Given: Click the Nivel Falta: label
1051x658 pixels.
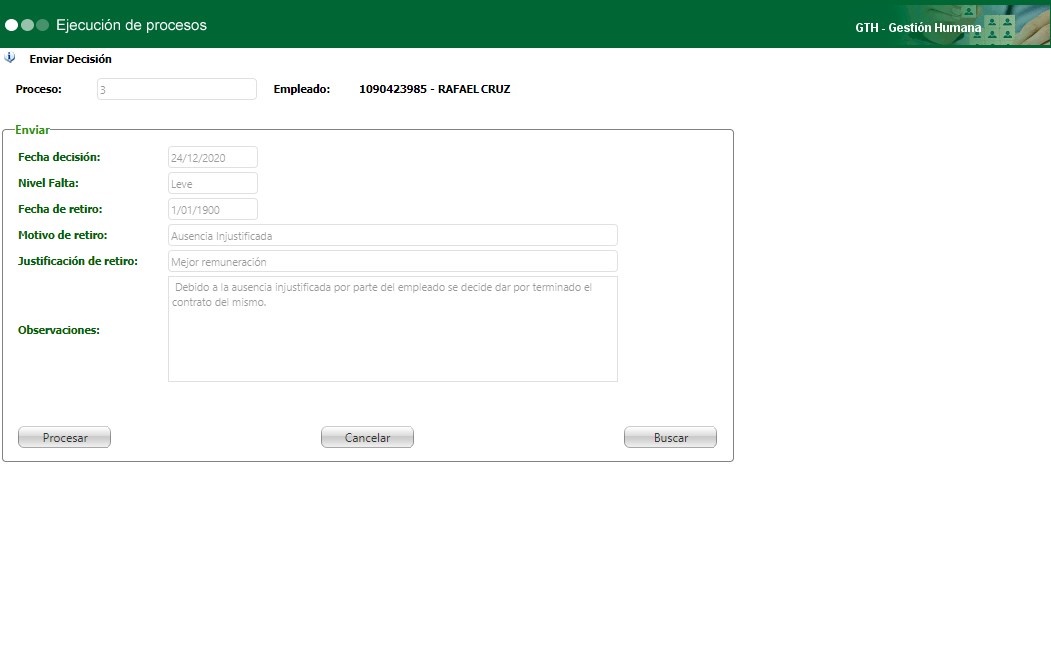Looking at the screenshot, I should click(48, 183).
